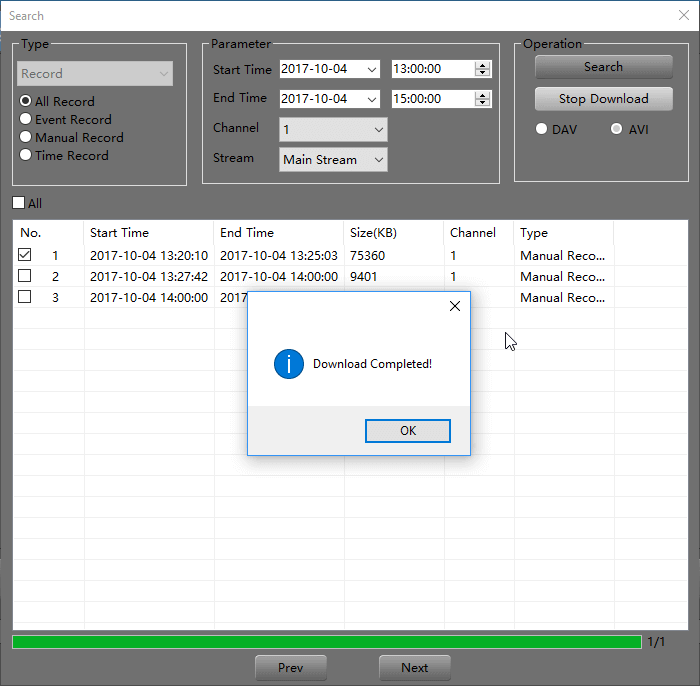Click the blue information icon
This screenshot has width=700, height=686.
(288, 364)
